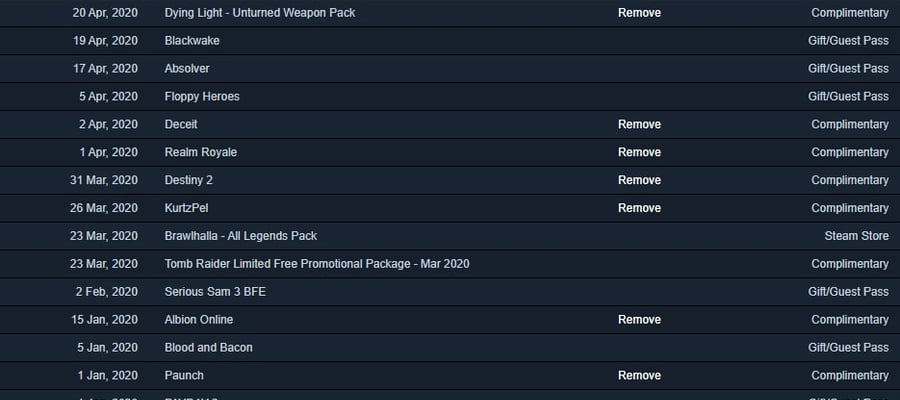This screenshot has height=400, width=900.
Task: Click the Gift/Guest Pass label for Blackwake
Action: tap(848, 41)
